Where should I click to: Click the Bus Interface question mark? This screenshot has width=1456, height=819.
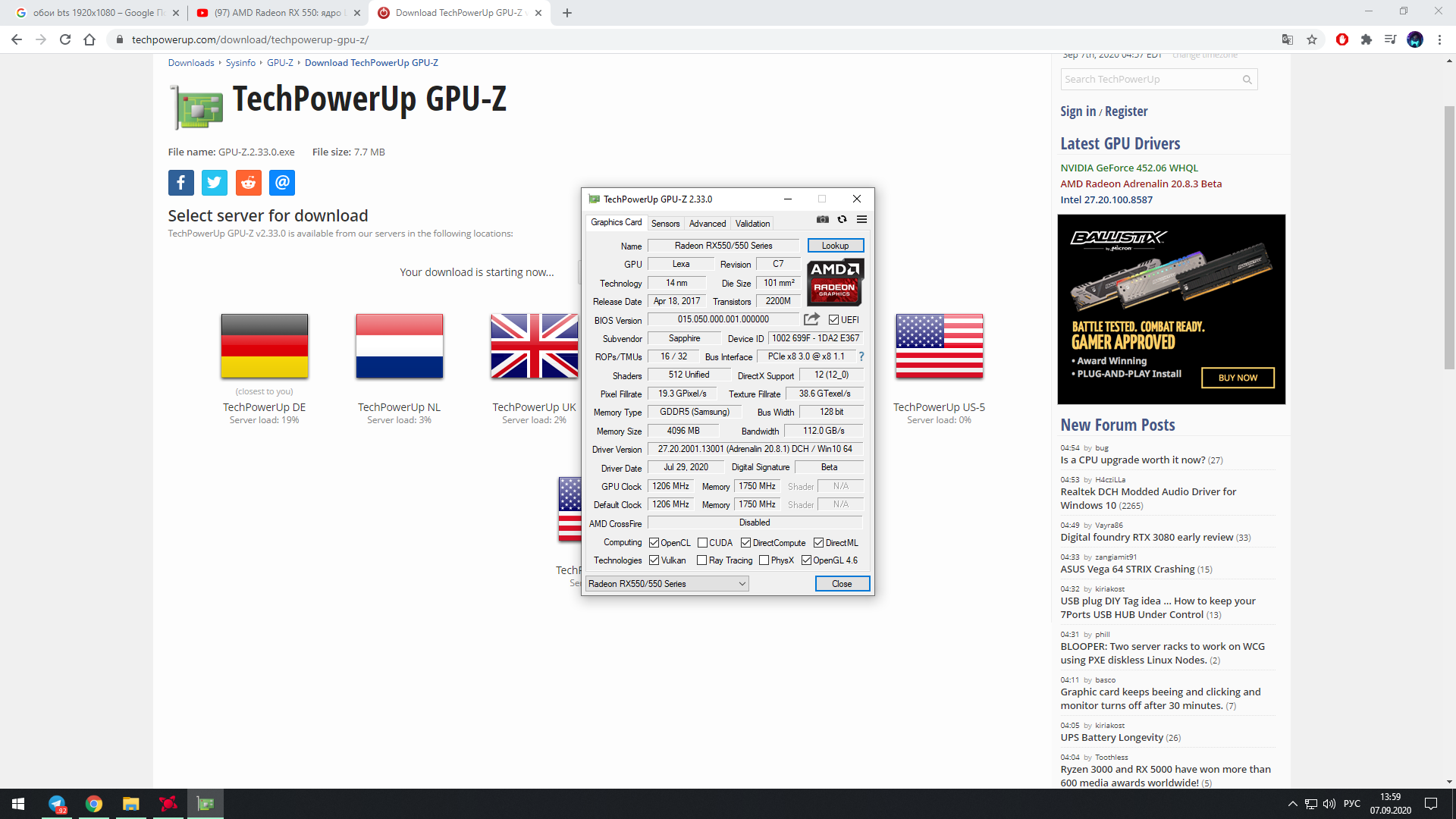861,356
